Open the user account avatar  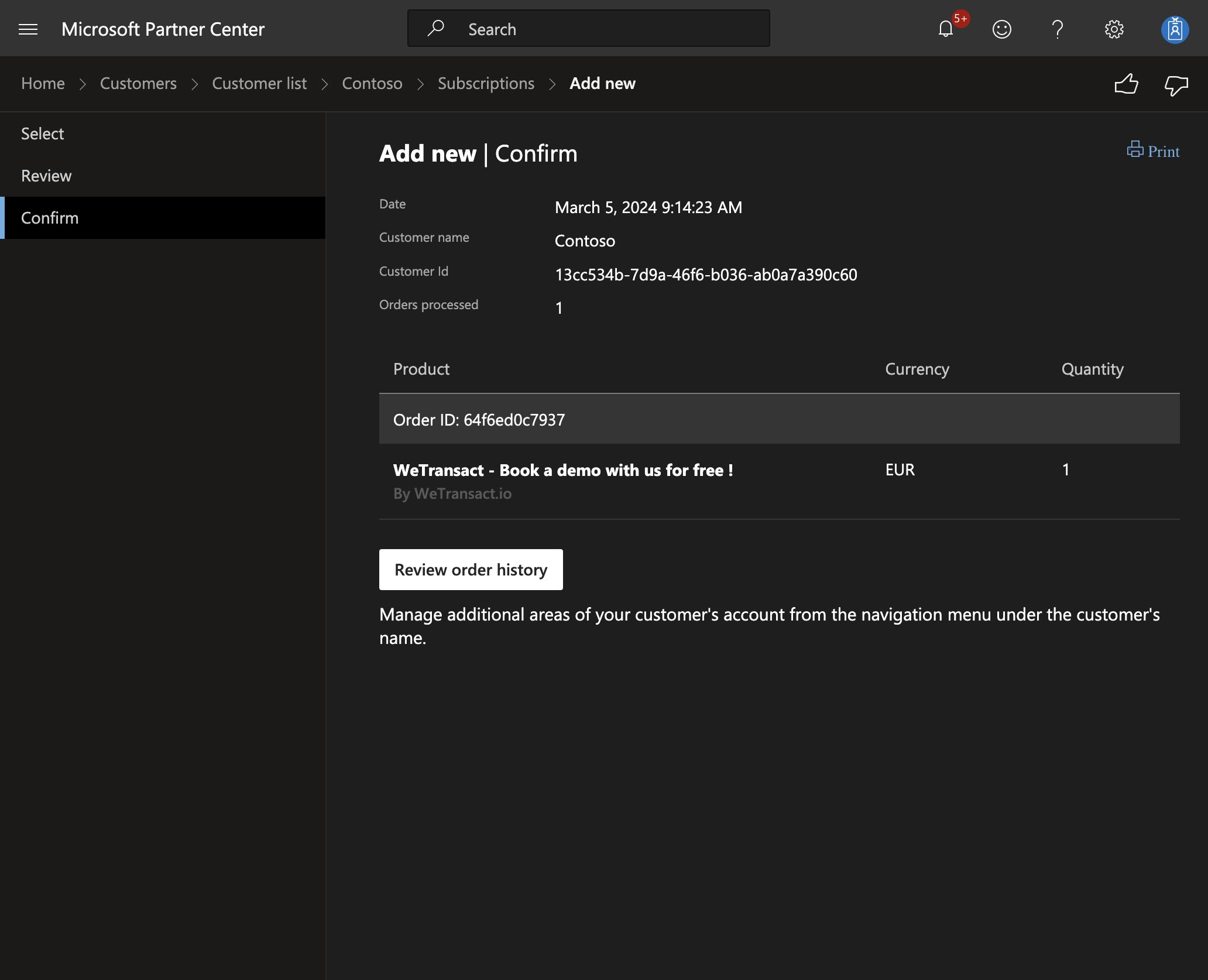pos(1175,29)
